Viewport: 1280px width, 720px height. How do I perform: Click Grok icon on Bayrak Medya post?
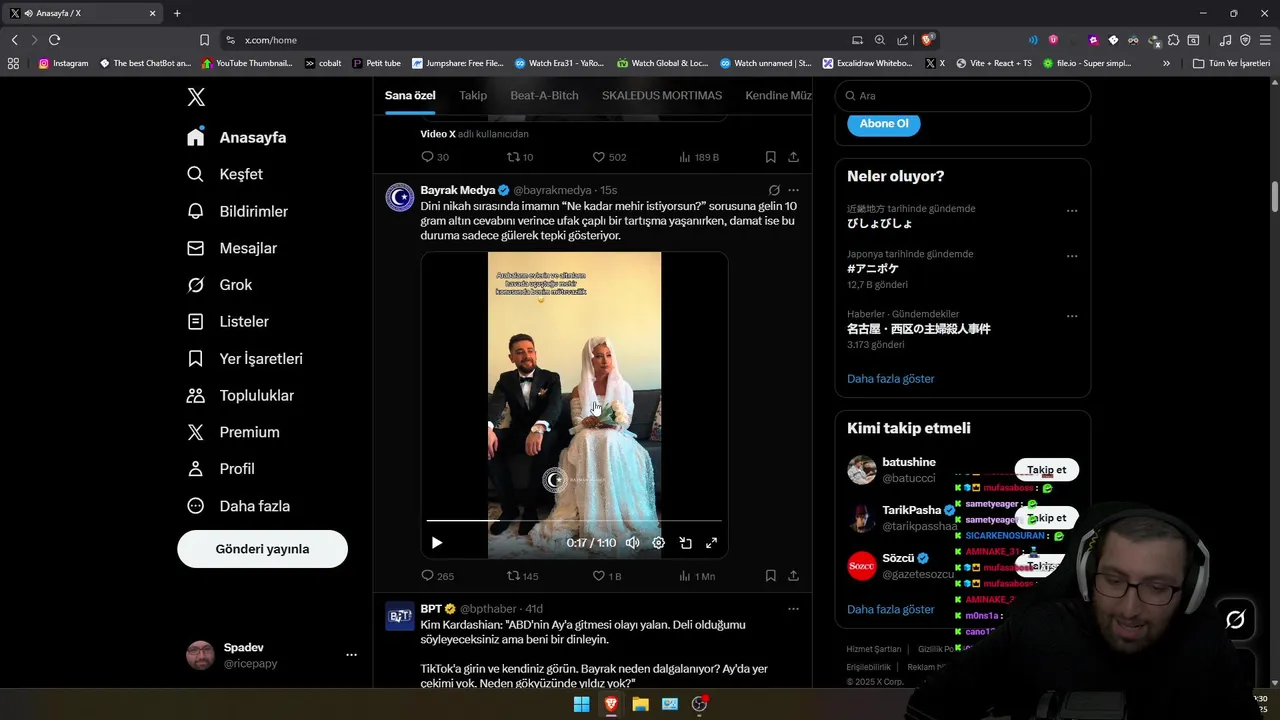tap(774, 190)
